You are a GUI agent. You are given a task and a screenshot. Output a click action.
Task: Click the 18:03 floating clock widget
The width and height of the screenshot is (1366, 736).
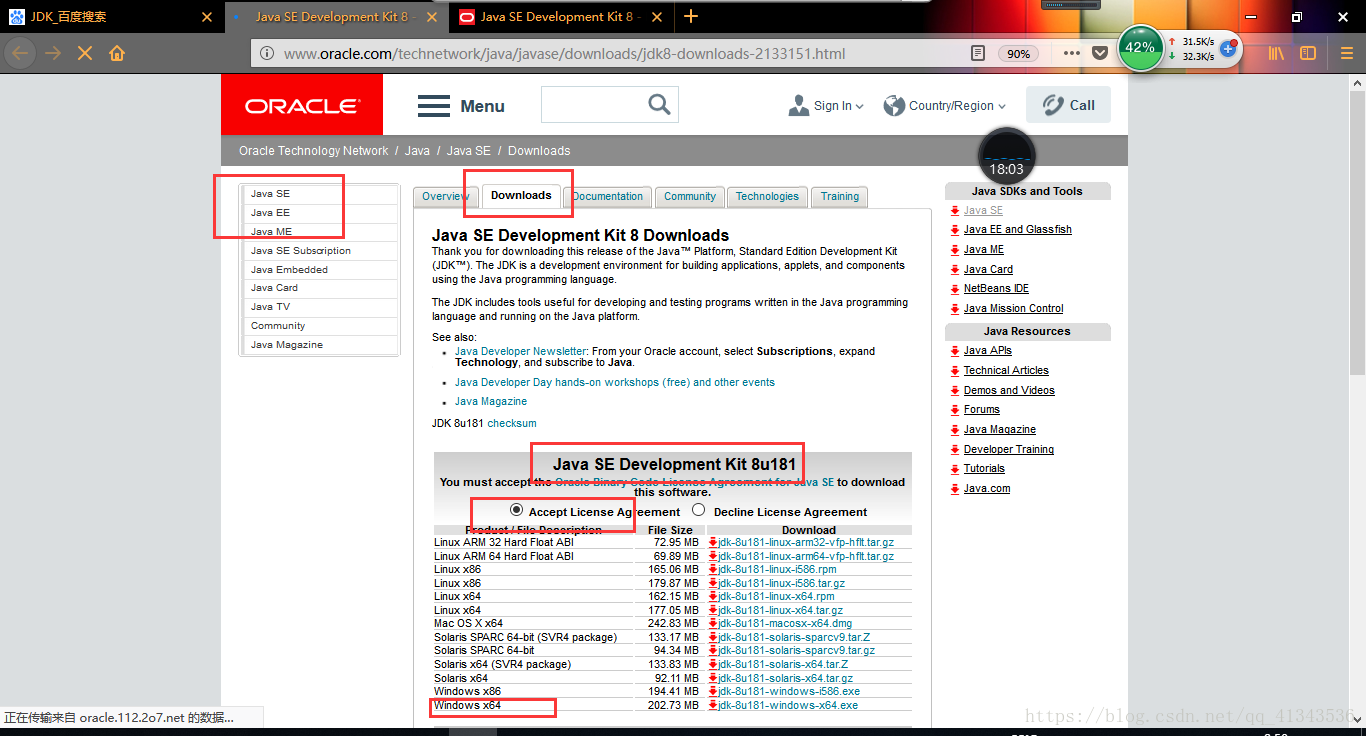1006,157
